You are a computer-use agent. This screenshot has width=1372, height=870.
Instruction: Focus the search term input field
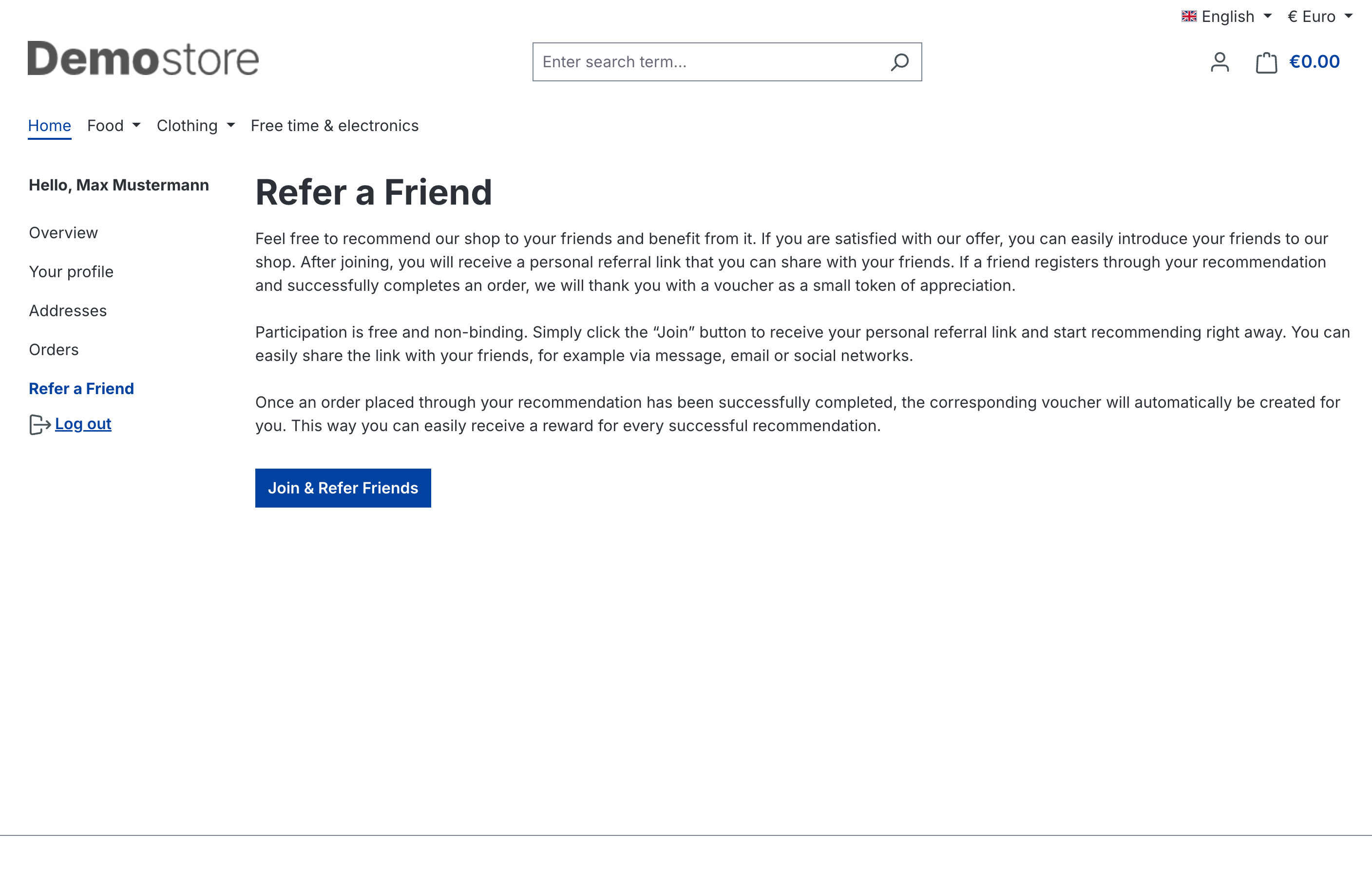[x=706, y=62]
